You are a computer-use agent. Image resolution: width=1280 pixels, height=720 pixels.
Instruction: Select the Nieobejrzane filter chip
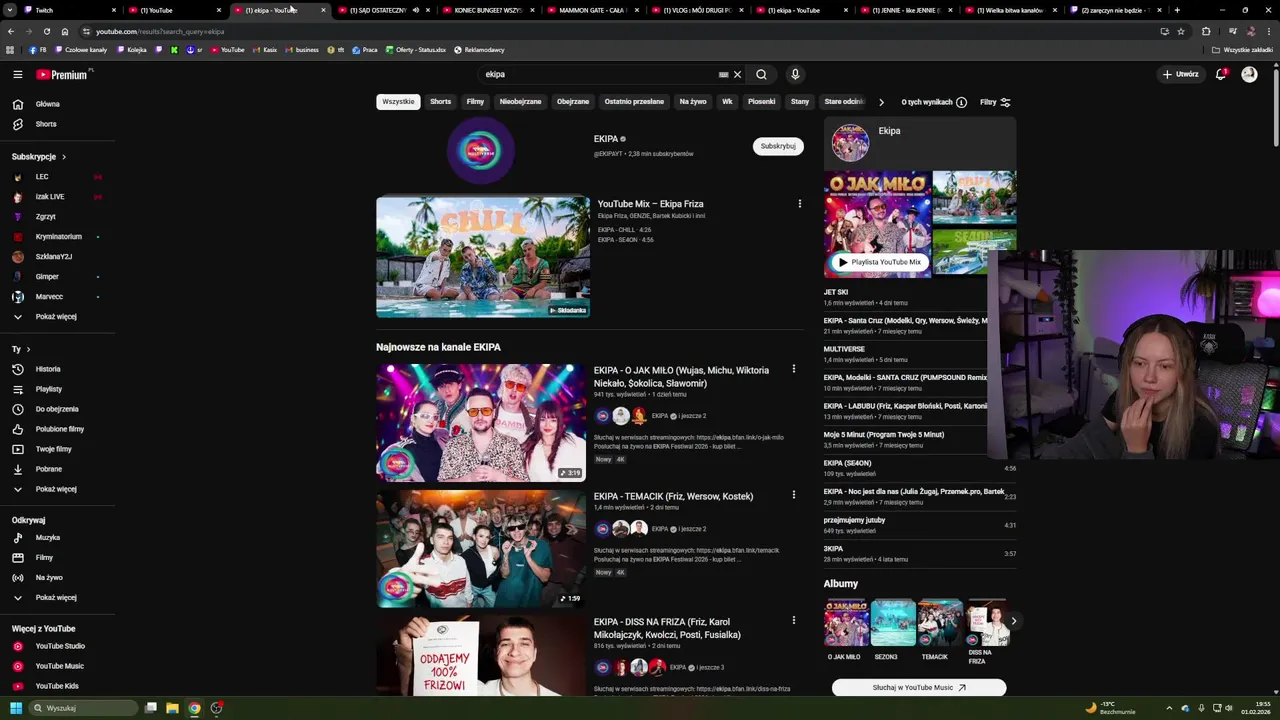coord(520,102)
